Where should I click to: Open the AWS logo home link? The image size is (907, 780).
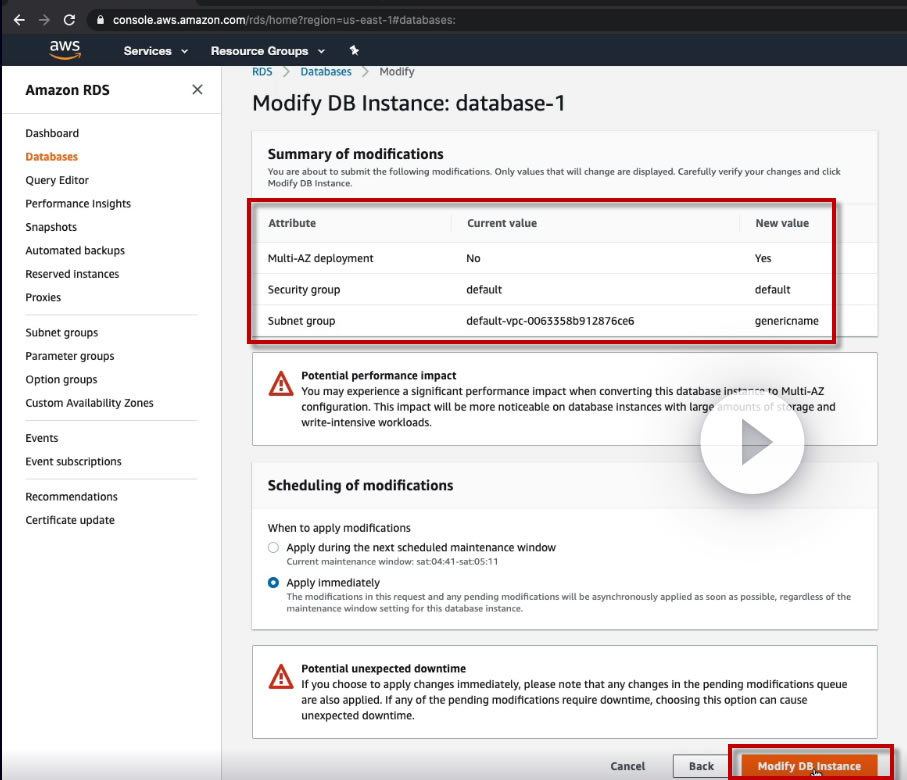click(65, 50)
